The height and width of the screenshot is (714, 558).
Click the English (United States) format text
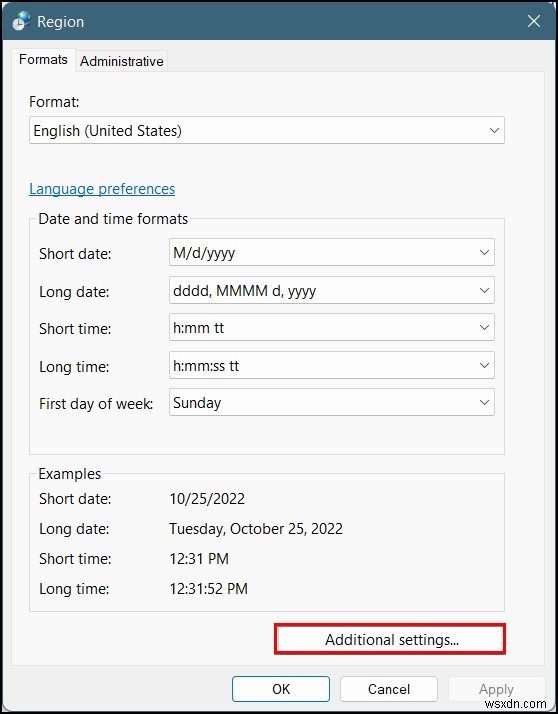tap(108, 131)
